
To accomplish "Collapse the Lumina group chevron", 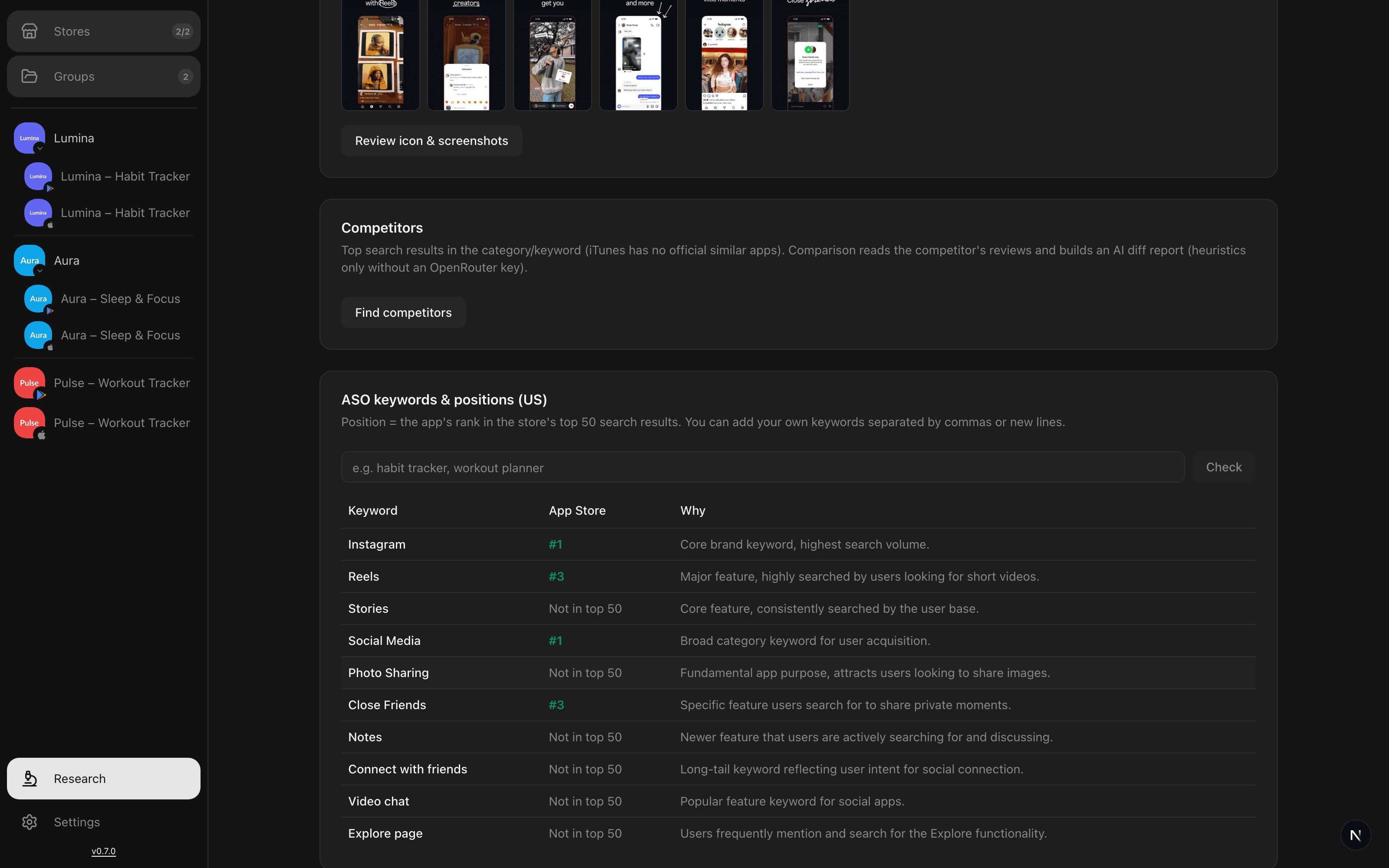I will (x=39, y=148).
